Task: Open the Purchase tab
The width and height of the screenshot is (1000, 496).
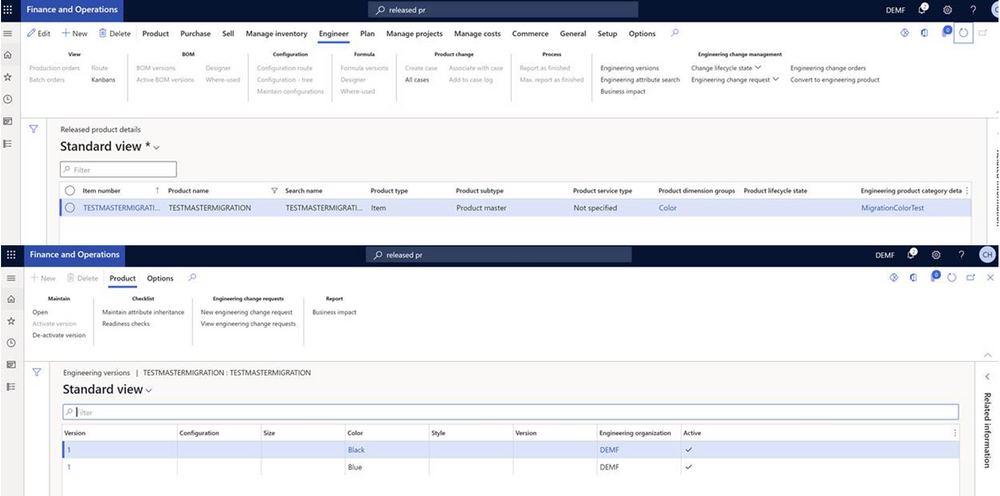Action: (x=195, y=34)
